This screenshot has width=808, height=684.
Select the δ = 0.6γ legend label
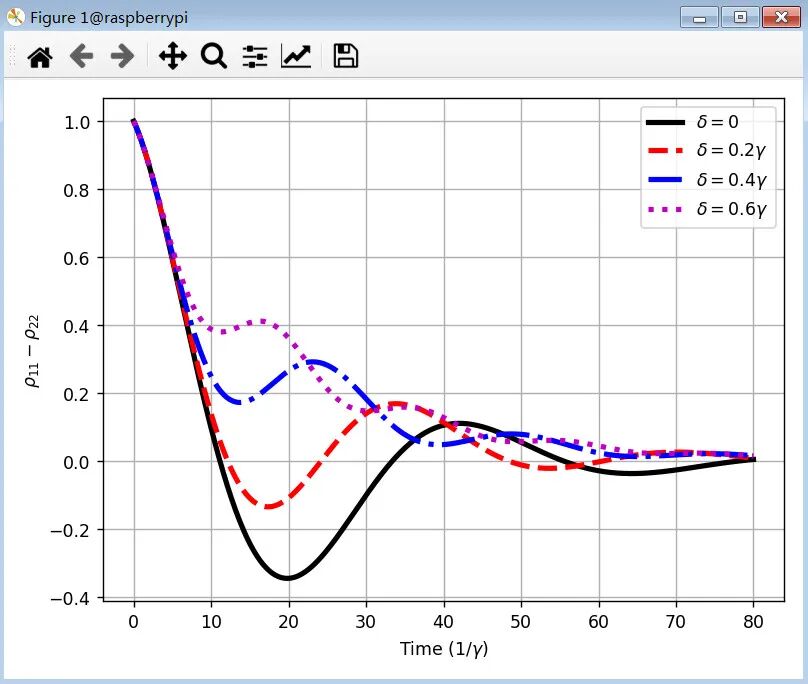click(x=731, y=209)
